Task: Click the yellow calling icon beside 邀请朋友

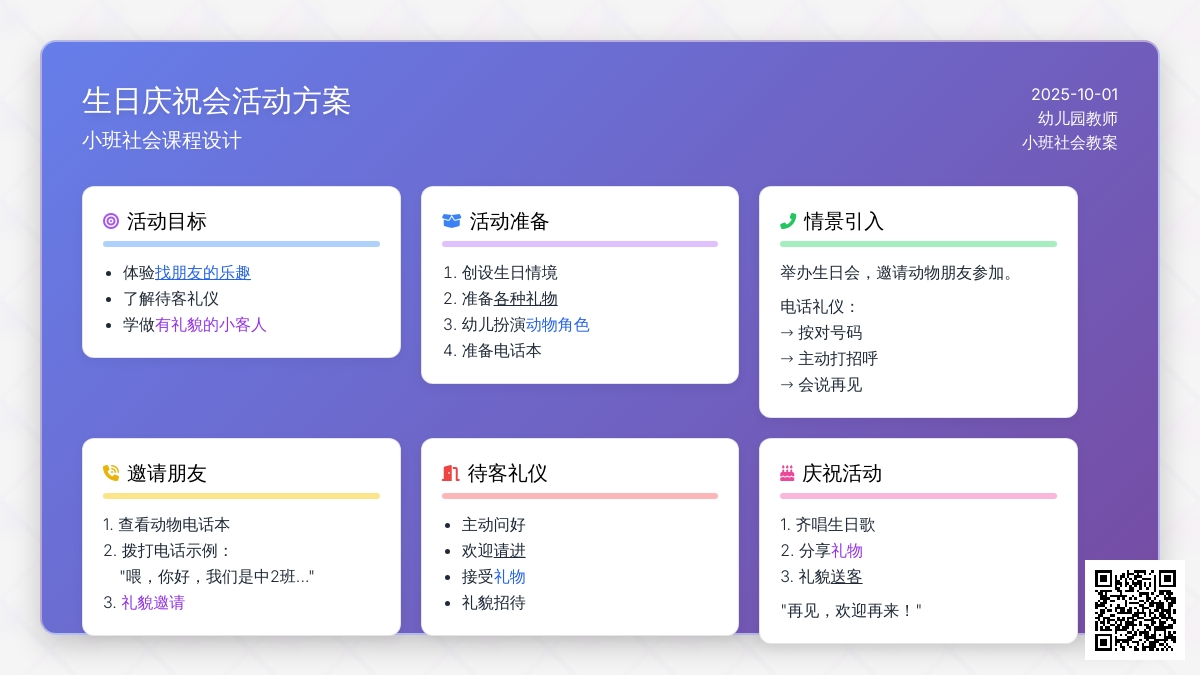Action: point(111,473)
